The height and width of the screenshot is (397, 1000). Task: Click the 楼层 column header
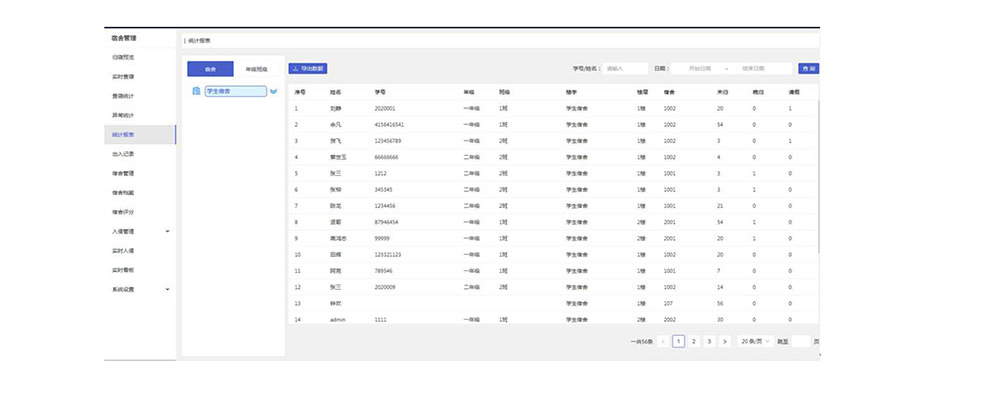[x=642, y=93]
